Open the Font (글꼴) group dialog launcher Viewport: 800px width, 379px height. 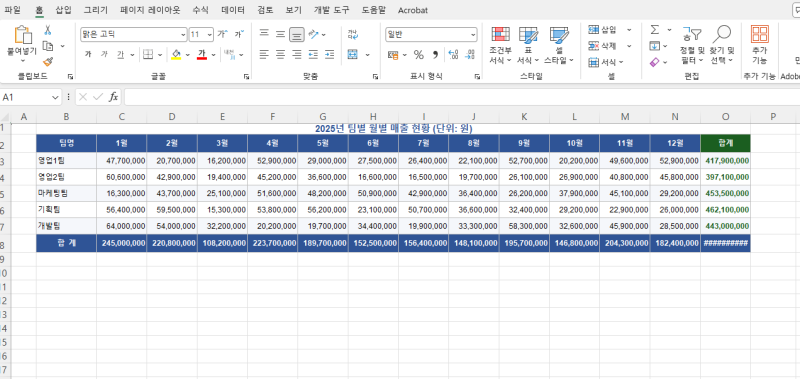point(246,77)
